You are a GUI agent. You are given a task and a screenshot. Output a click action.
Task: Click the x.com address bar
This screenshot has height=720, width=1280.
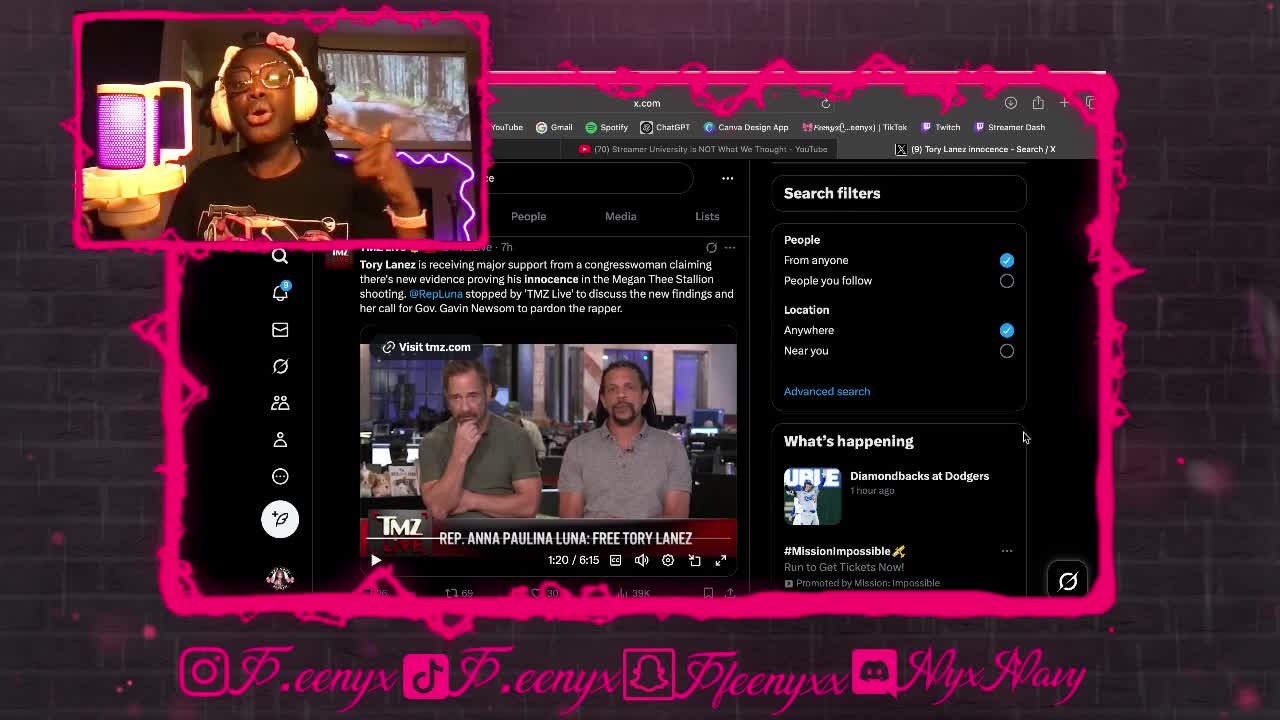tap(647, 103)
